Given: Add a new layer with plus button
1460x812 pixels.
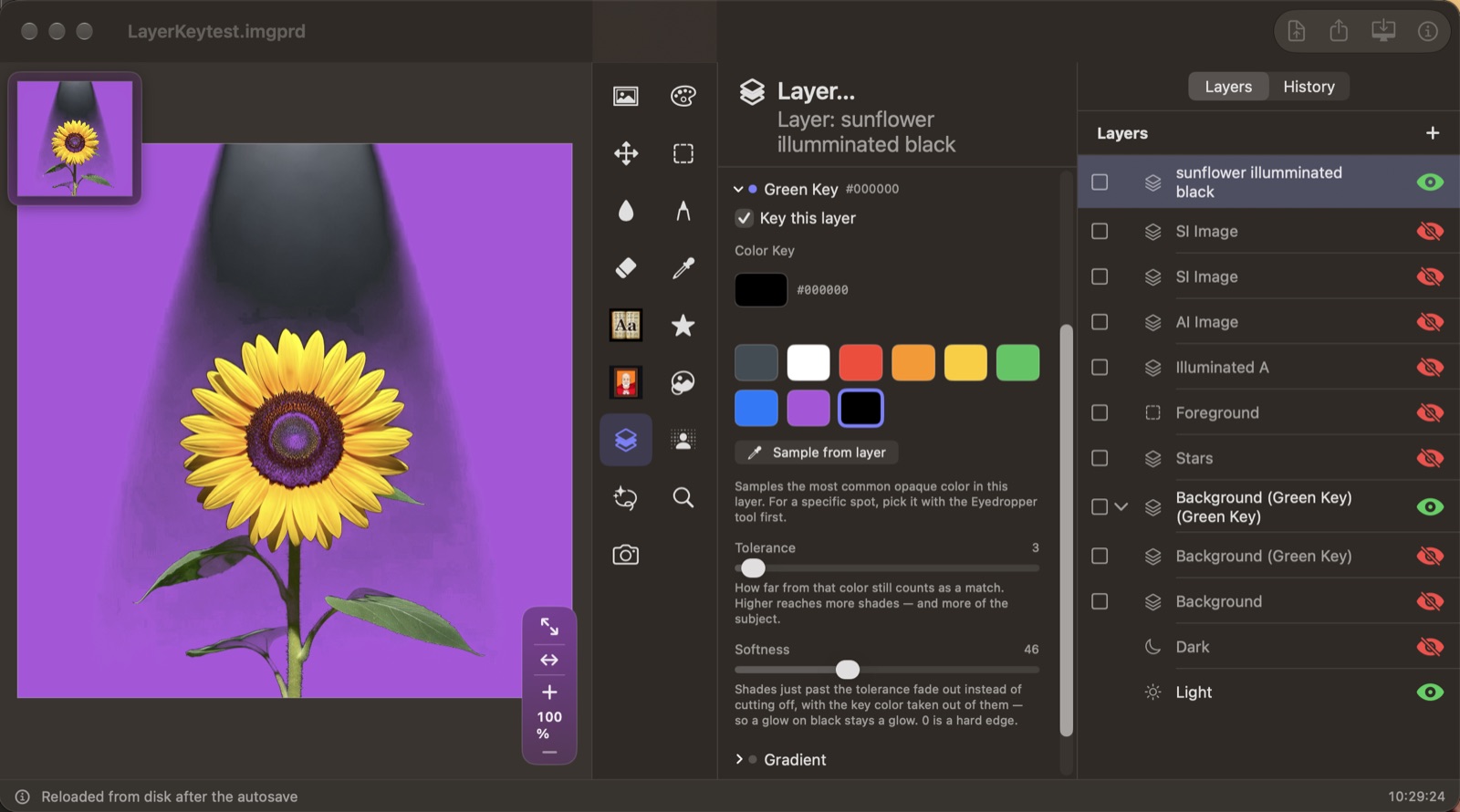Looking at the screenshot, I should (x=1433, y=133).
